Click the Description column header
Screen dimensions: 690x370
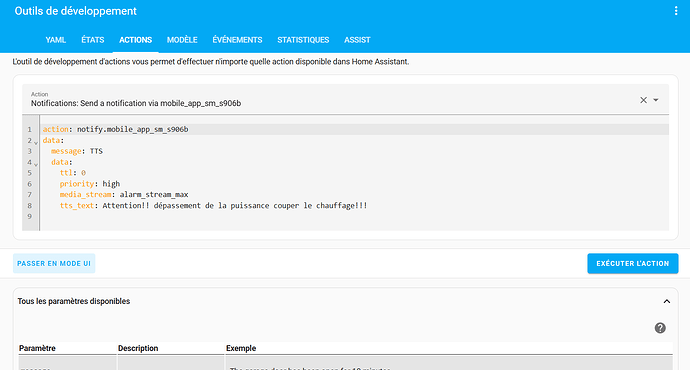click(138, 348)
